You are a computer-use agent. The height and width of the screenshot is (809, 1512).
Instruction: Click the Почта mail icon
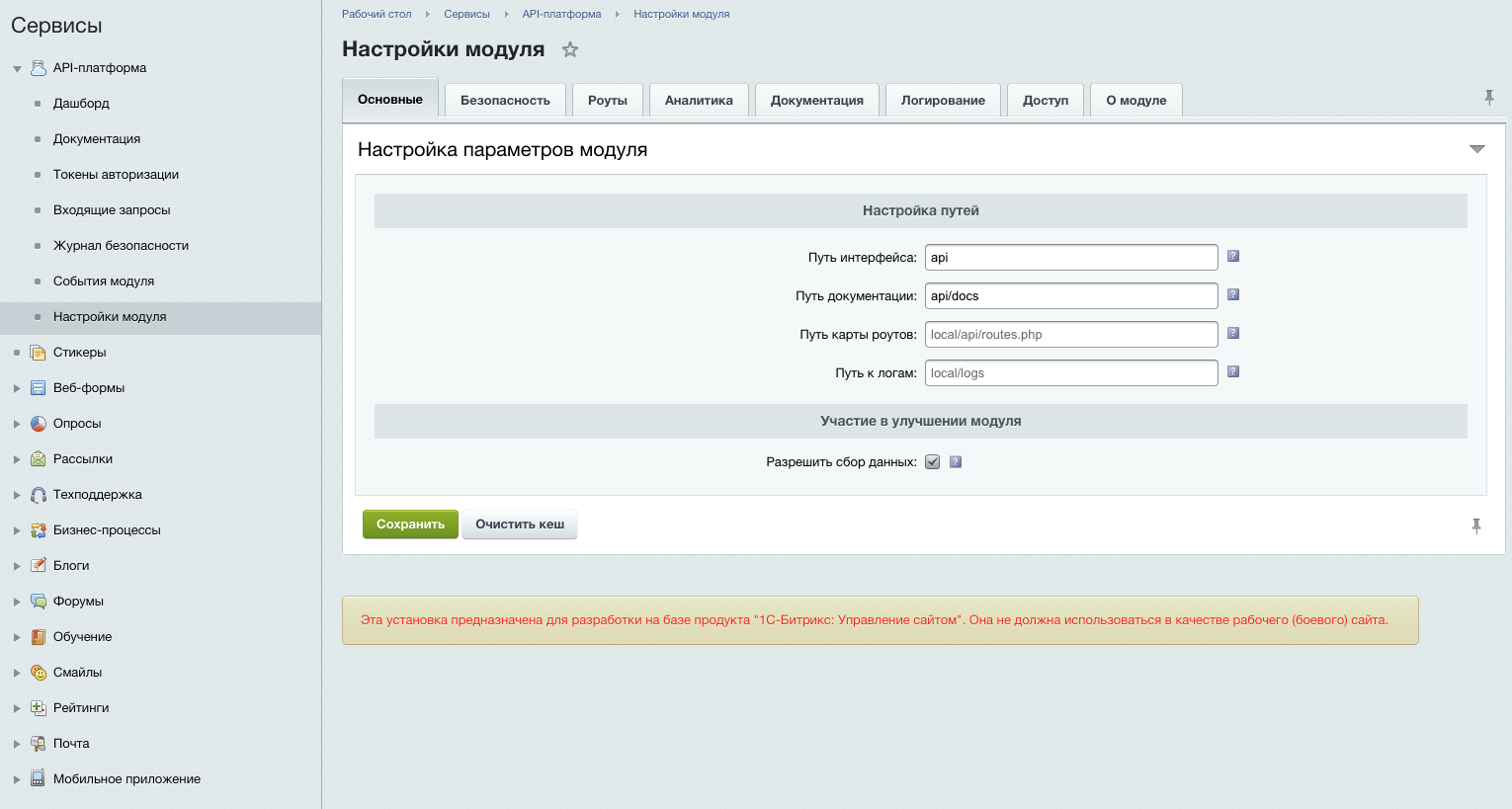click(x=39, y=744)
